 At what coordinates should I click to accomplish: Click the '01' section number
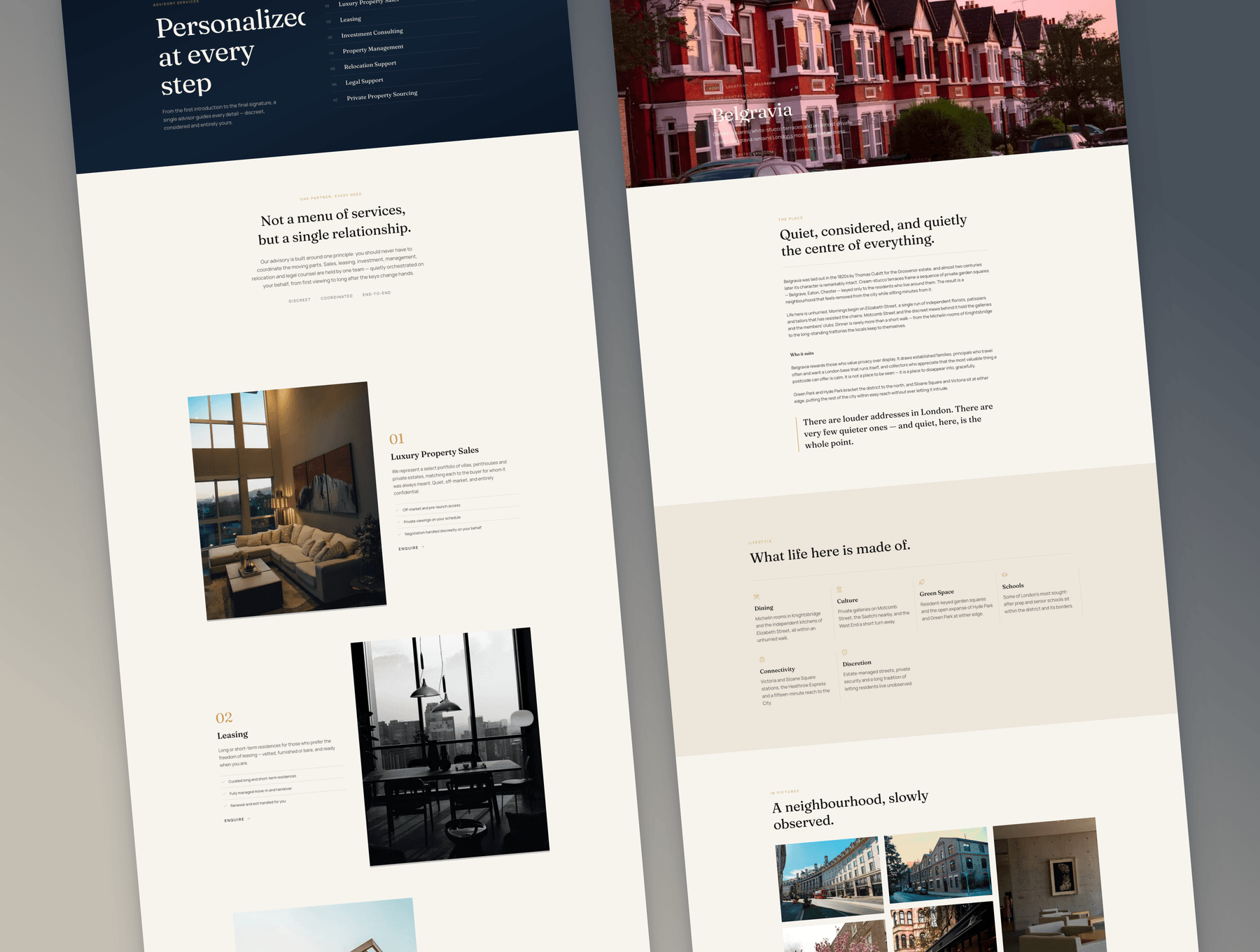[x=397, y=439]
